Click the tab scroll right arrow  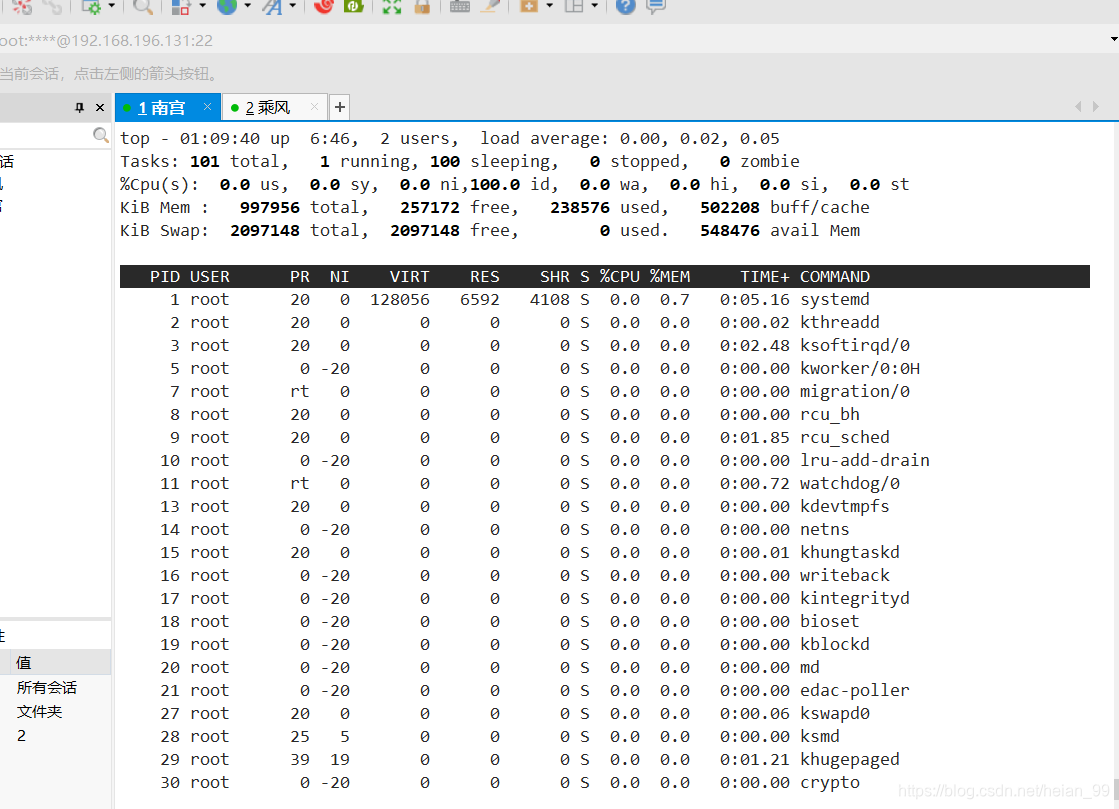[1096, 107]
